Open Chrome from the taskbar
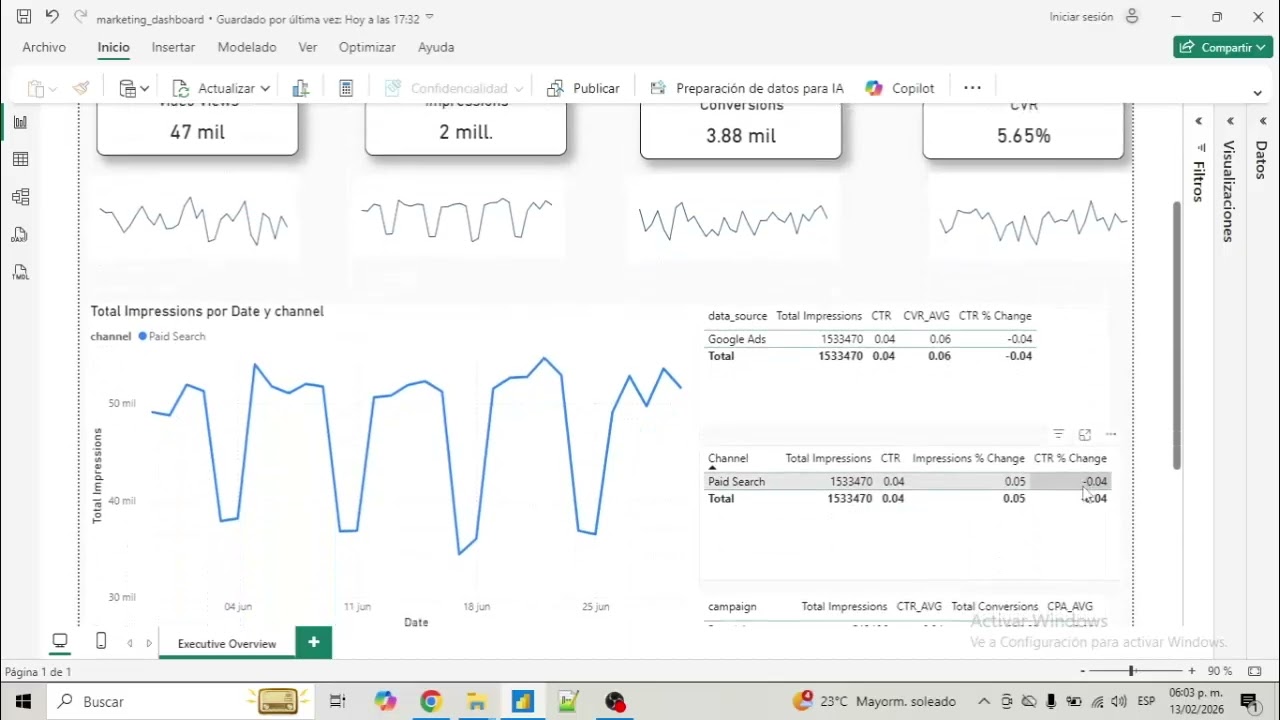Viewport: 1280px width, 720px height. tap(431, 702)
